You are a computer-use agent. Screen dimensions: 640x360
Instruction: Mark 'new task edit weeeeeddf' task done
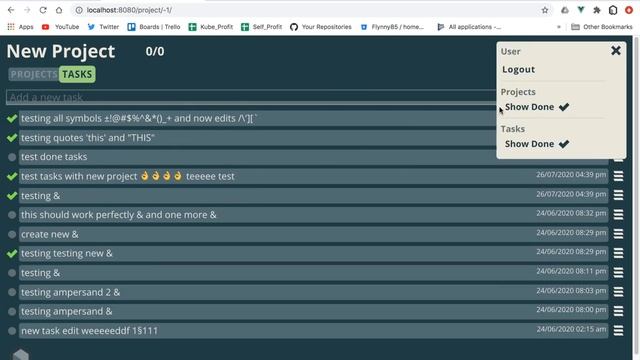pos(12,331)
